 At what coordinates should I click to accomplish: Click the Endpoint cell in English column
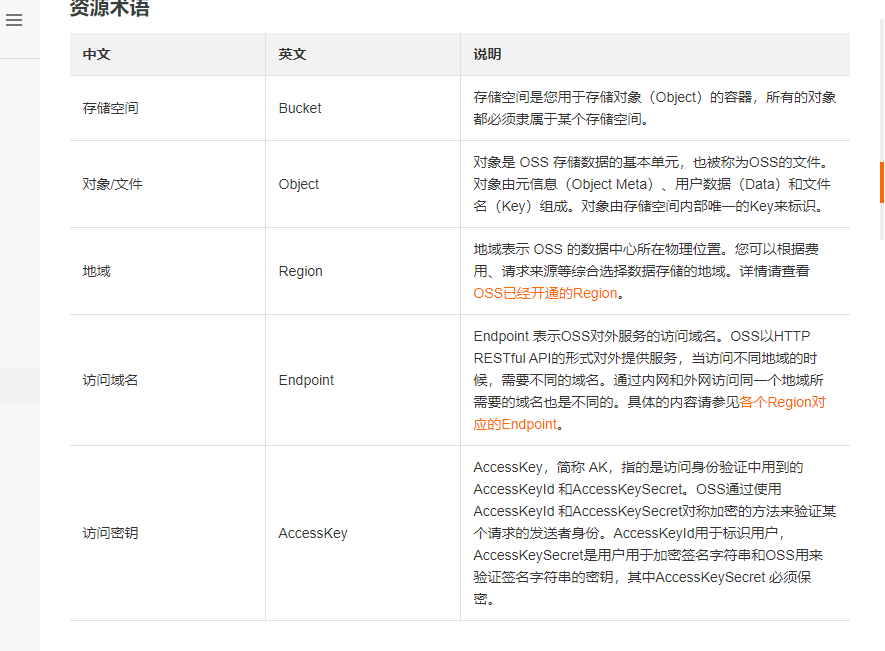pos(363,381)
